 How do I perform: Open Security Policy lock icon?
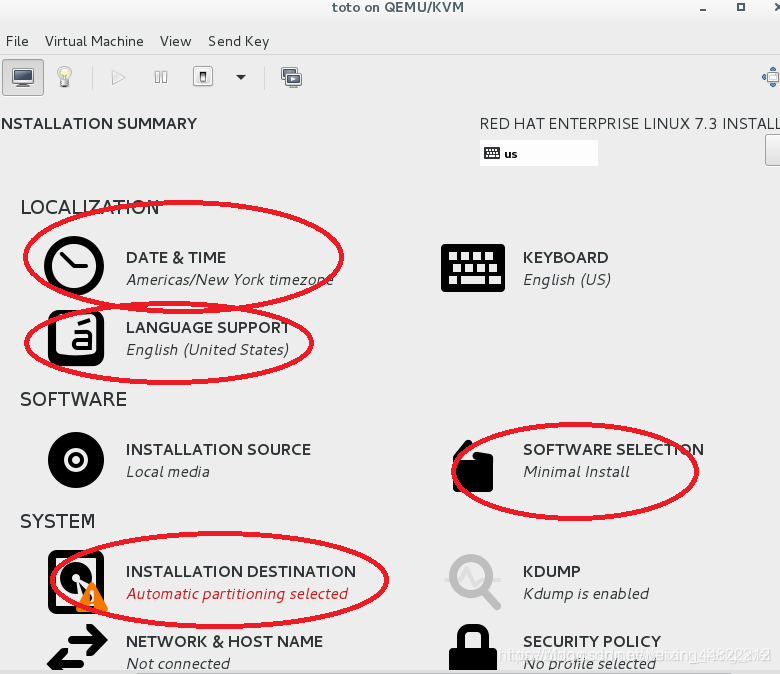[x=473, y=647]
